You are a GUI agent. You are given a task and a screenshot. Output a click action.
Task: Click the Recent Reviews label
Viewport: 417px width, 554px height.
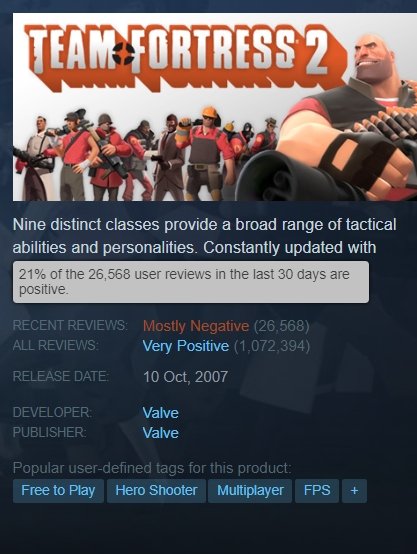coord(70,325)
